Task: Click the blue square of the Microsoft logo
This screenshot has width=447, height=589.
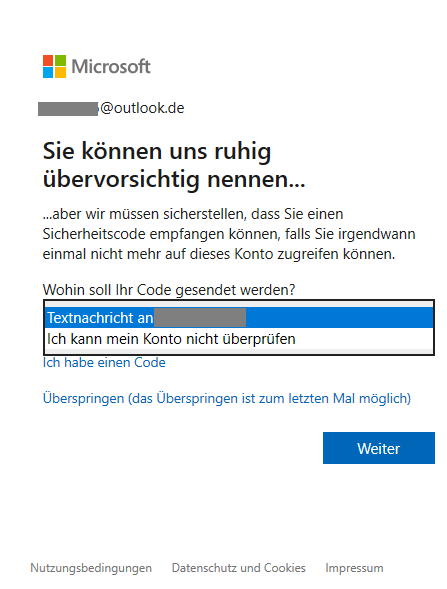Action: coord(48,73)
